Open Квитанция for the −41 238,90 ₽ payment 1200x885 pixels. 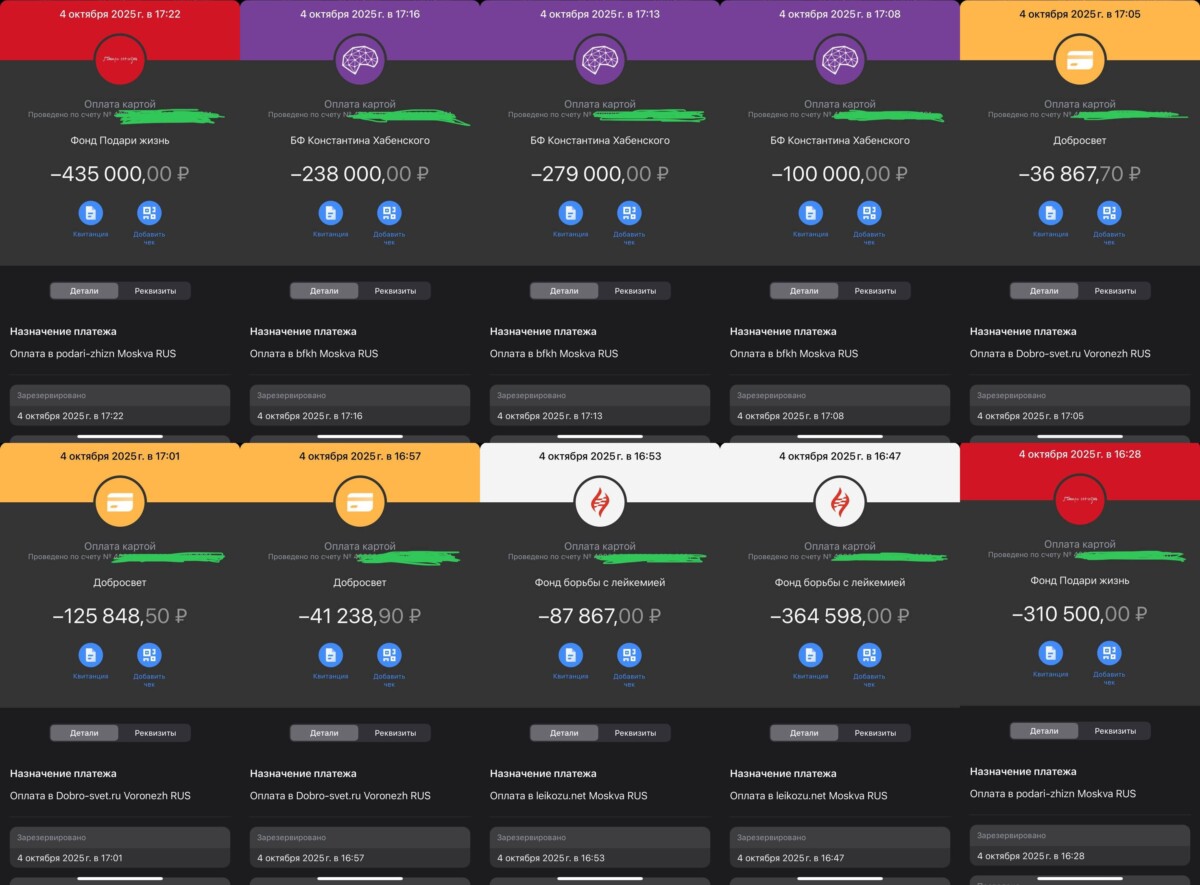pyautogui.click(x=330, y=656)
